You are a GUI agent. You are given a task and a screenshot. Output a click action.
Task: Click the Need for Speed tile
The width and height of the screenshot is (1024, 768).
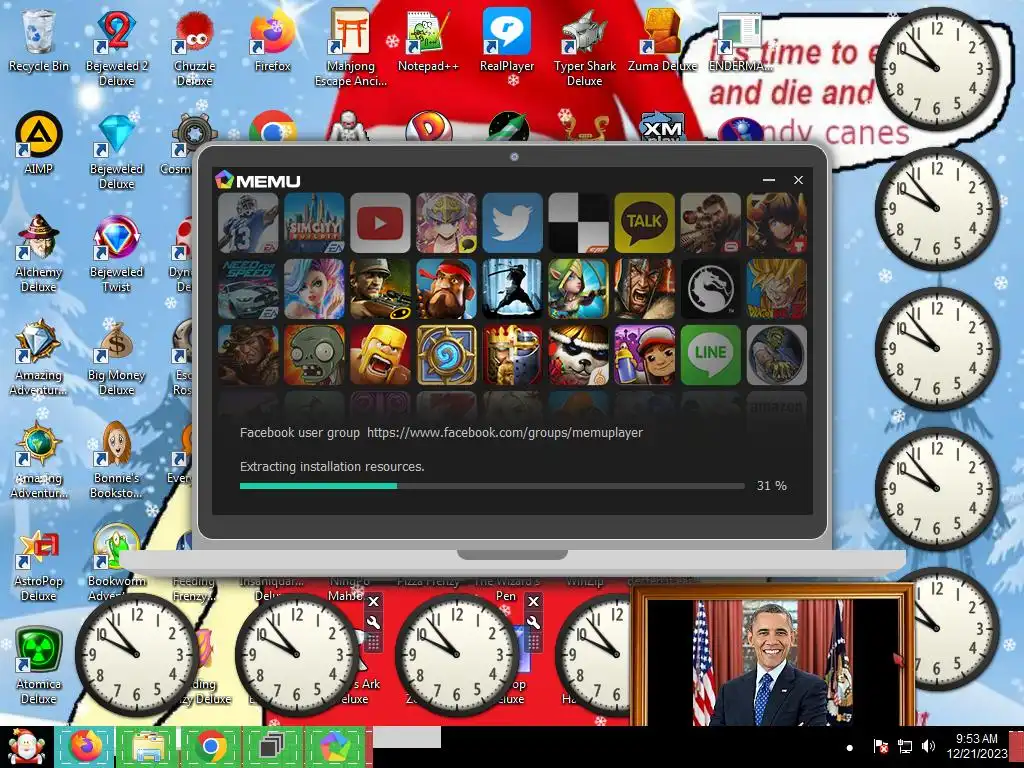248,289
